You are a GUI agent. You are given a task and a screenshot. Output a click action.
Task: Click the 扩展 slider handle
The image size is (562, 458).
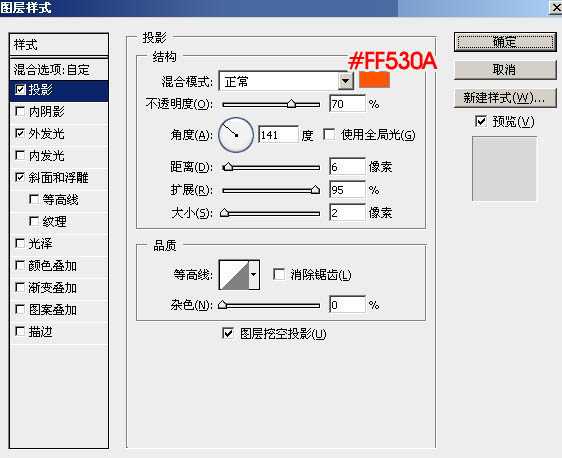(x=315, y=190)
